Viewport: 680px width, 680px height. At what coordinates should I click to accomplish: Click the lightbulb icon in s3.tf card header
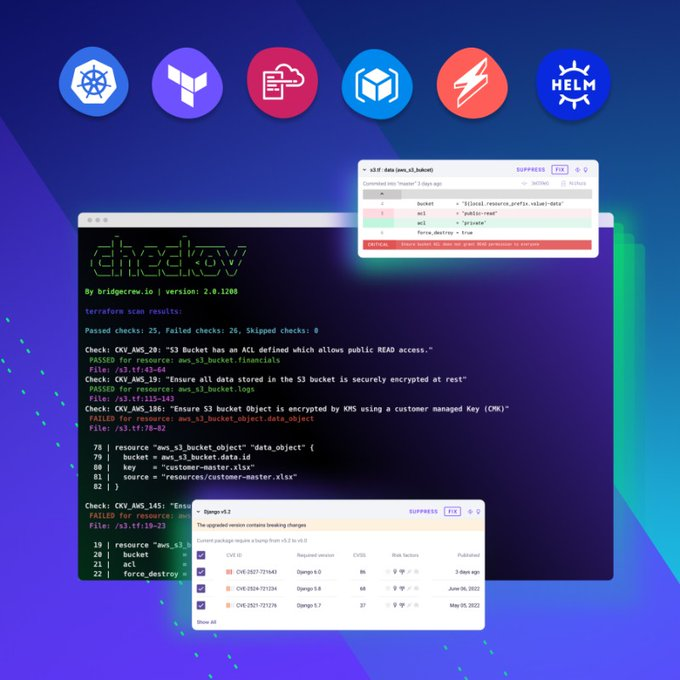pyautogui.click(x=585, y=170)
